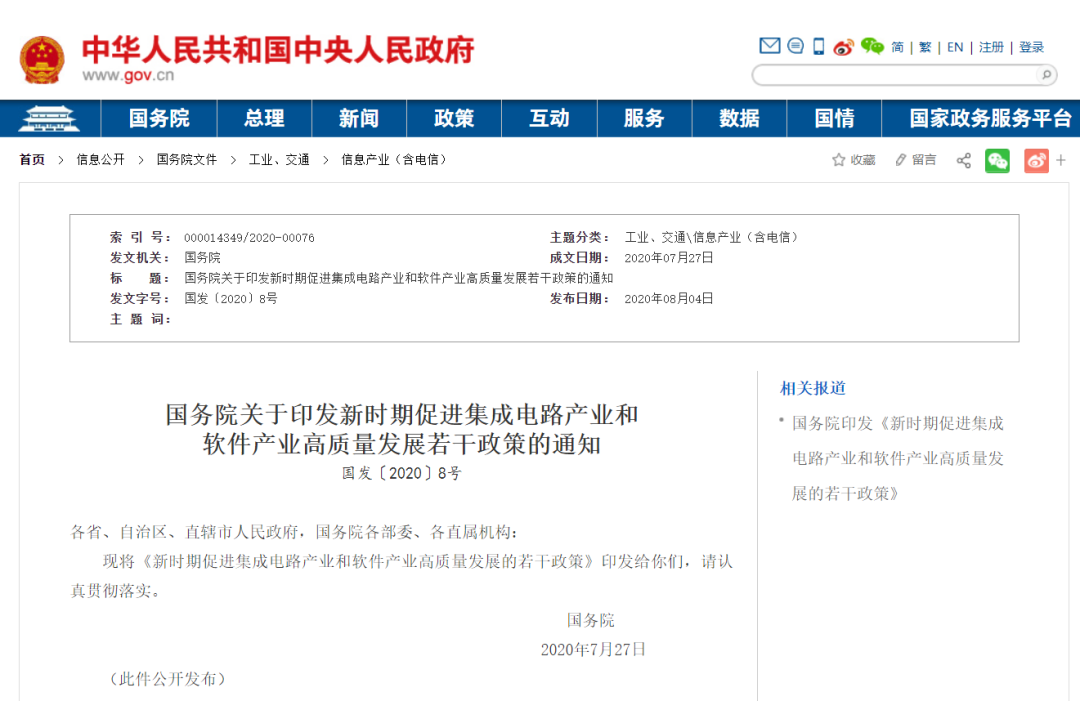Share via the red Weibo square button
This screenshot has width=1080, height=701.
click(x=1036, y=160)
